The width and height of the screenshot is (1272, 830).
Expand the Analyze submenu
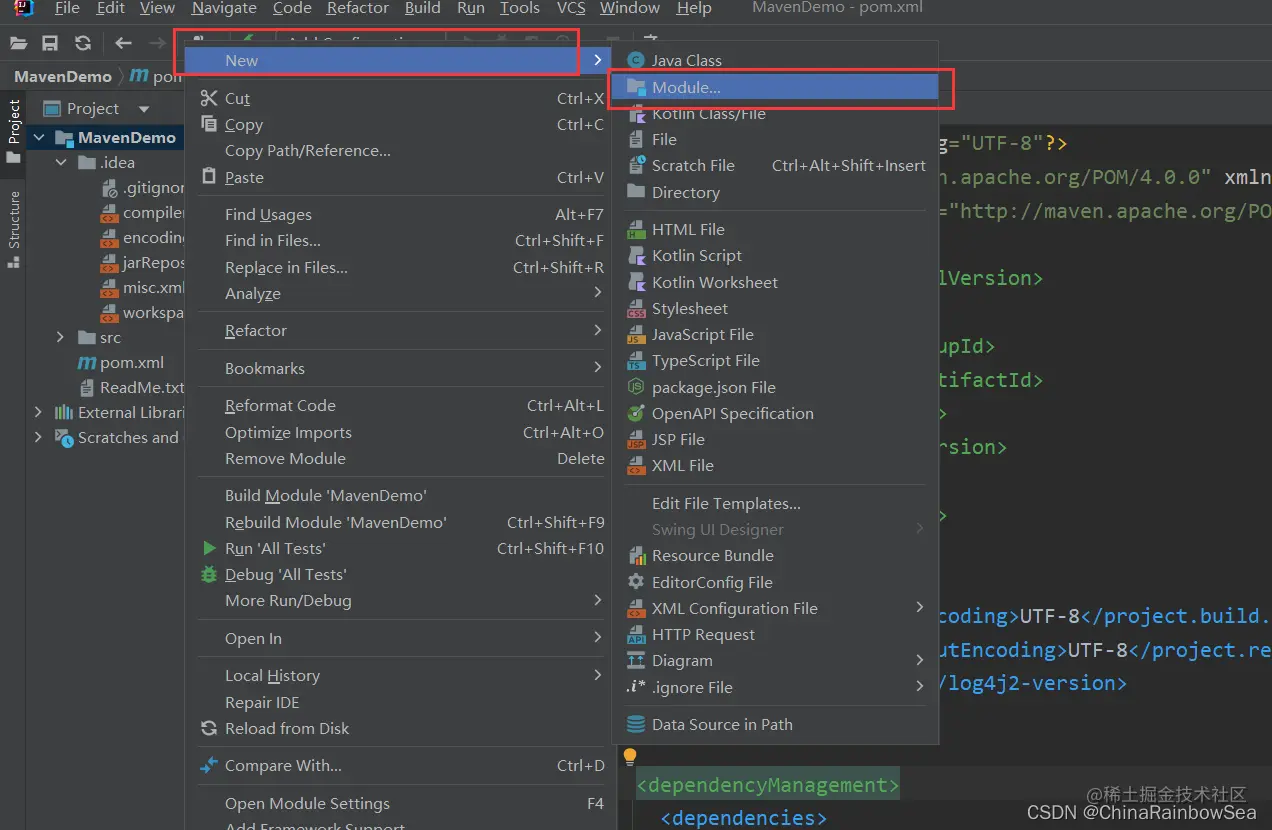[x=598, y=293]
